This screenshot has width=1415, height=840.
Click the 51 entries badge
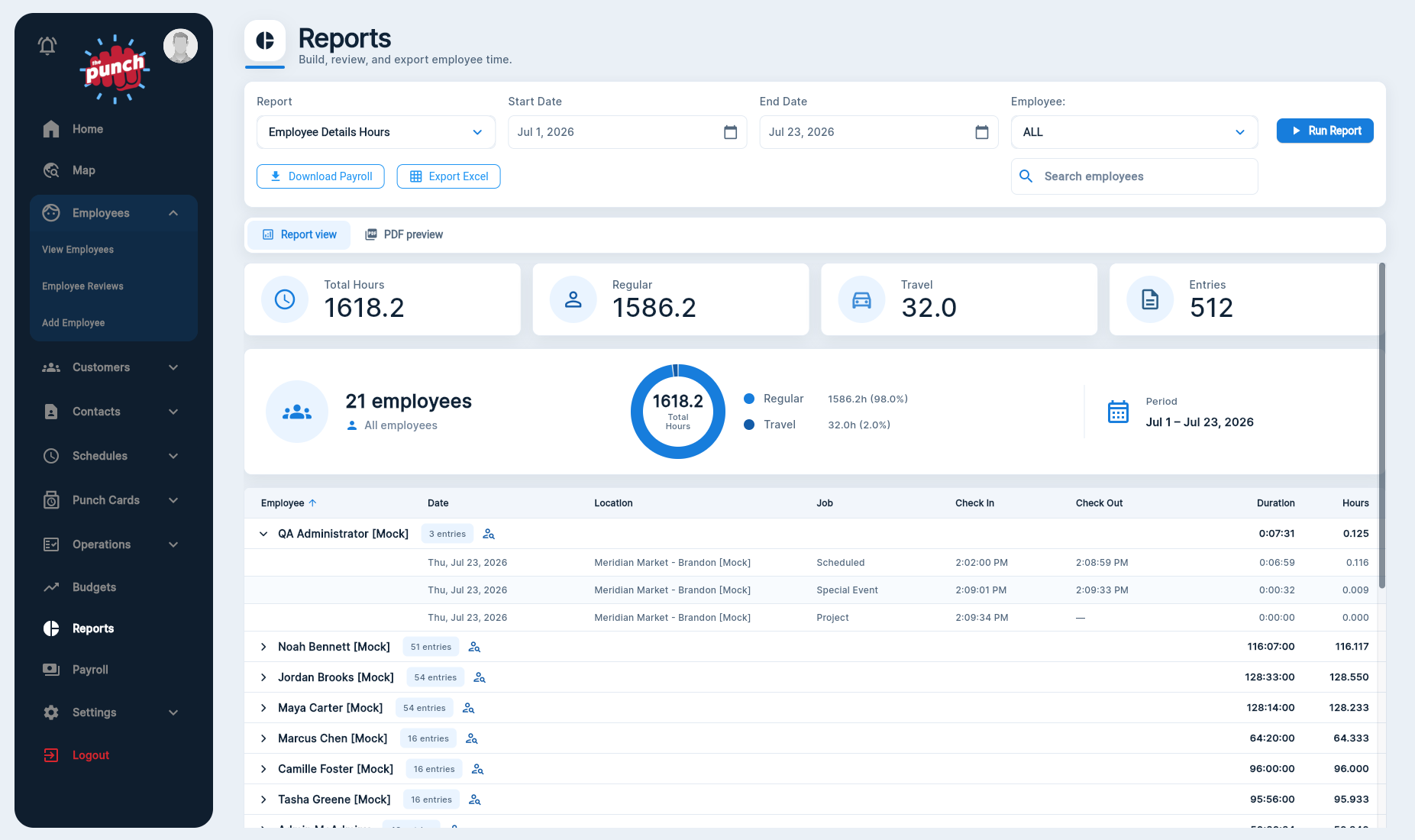coord(431,647)
